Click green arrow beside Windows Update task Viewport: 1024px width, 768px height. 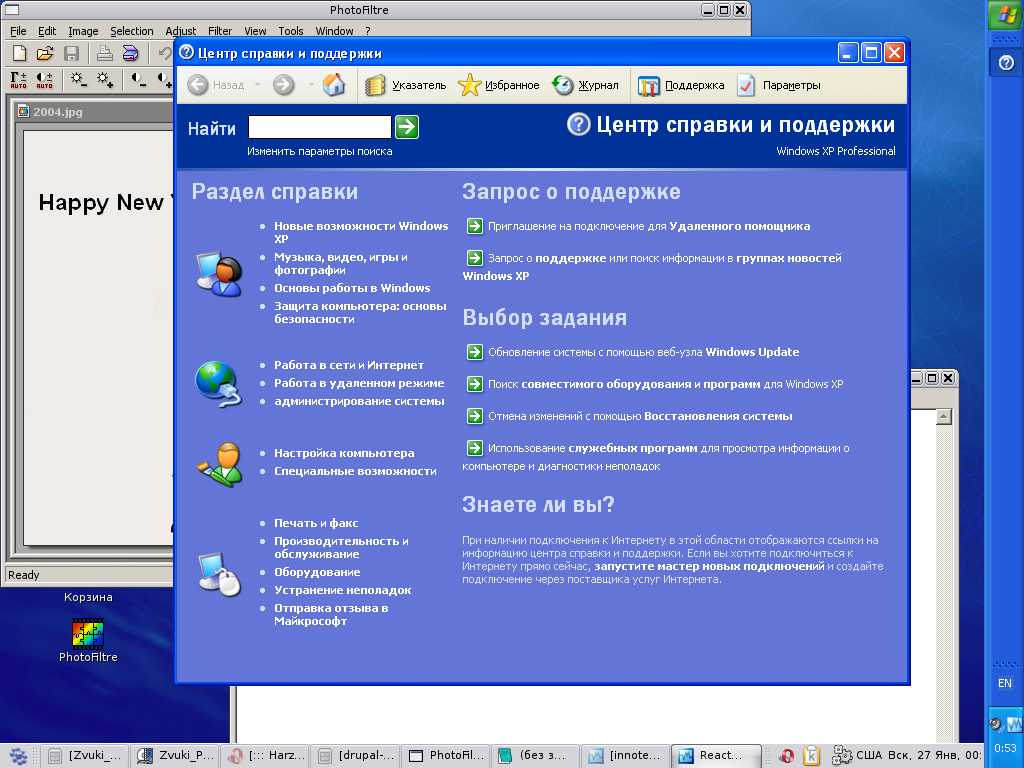coord(475,352)
